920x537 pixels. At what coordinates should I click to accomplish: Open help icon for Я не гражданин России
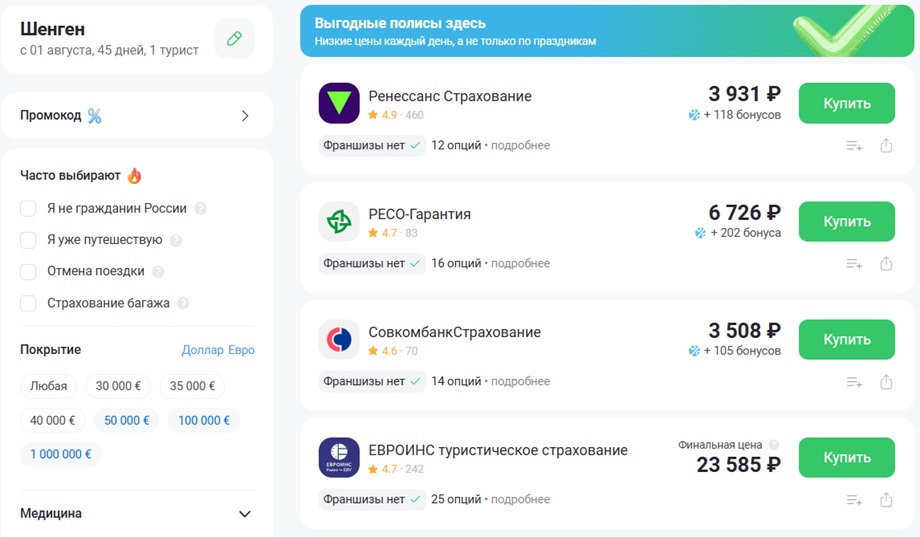click(201, 208)
